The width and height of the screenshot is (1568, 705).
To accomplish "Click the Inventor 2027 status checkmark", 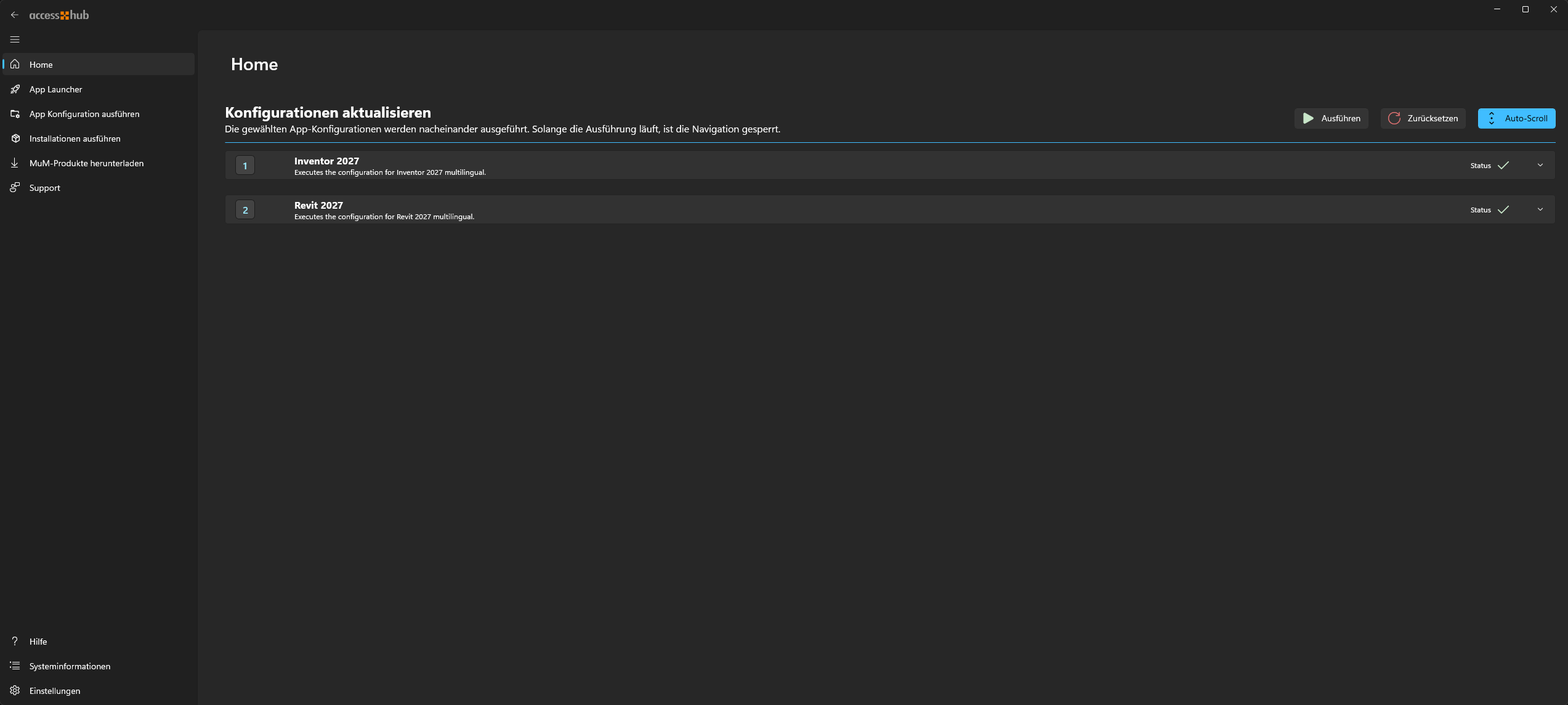I will 1503,165.
